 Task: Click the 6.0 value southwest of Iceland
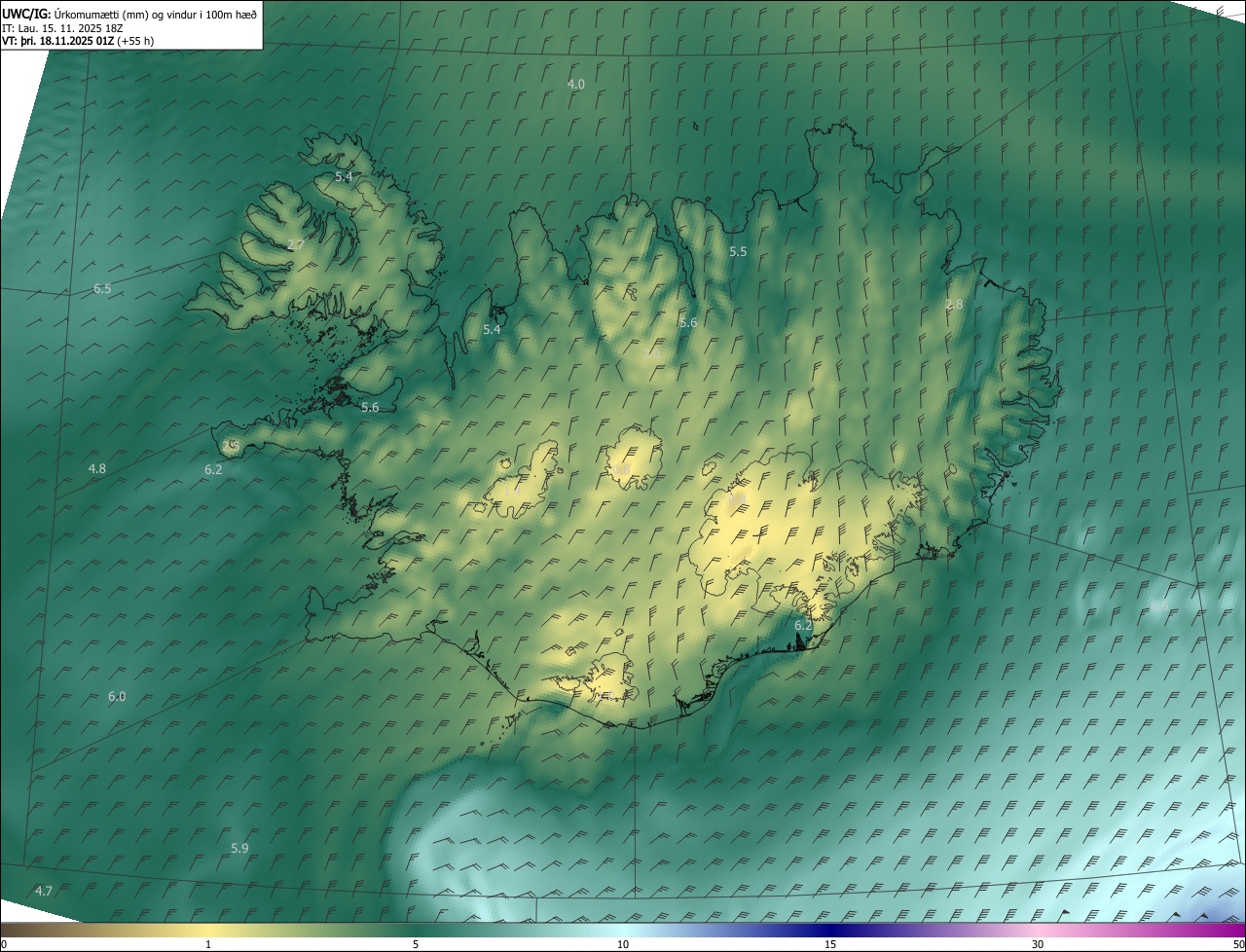tap(117, 697)
